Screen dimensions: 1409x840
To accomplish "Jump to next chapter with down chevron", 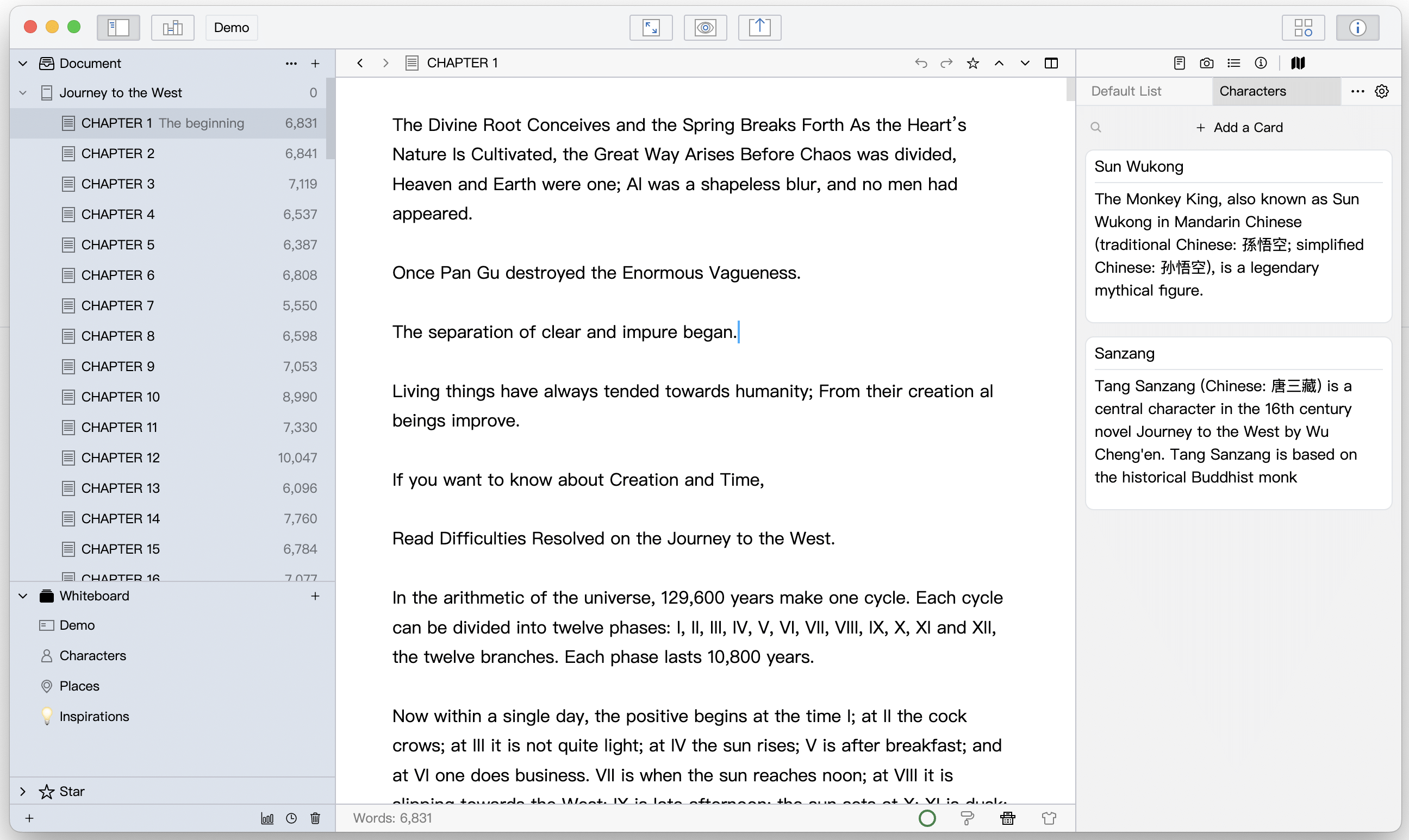I will tap(1025, 63).
